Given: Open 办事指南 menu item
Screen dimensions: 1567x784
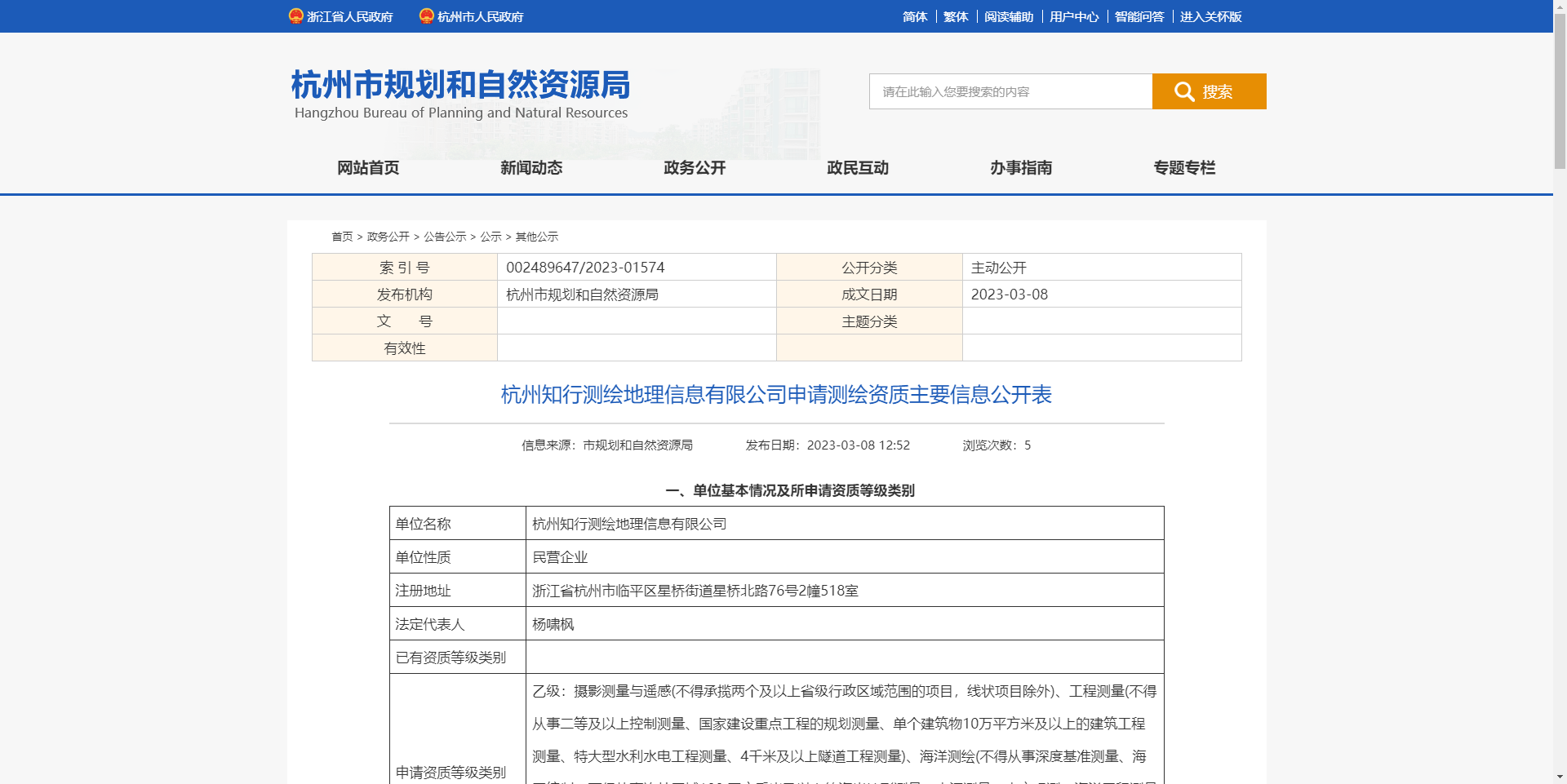Looking at the screenshot, I should point(1021,167).
